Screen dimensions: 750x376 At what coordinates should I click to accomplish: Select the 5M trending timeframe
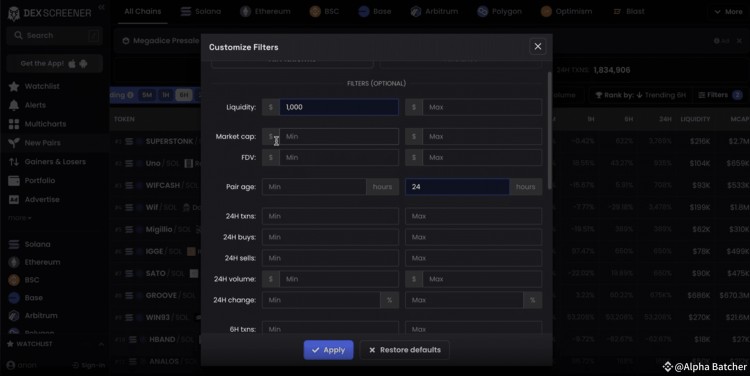pyautogui.click(x=147, y=95)
